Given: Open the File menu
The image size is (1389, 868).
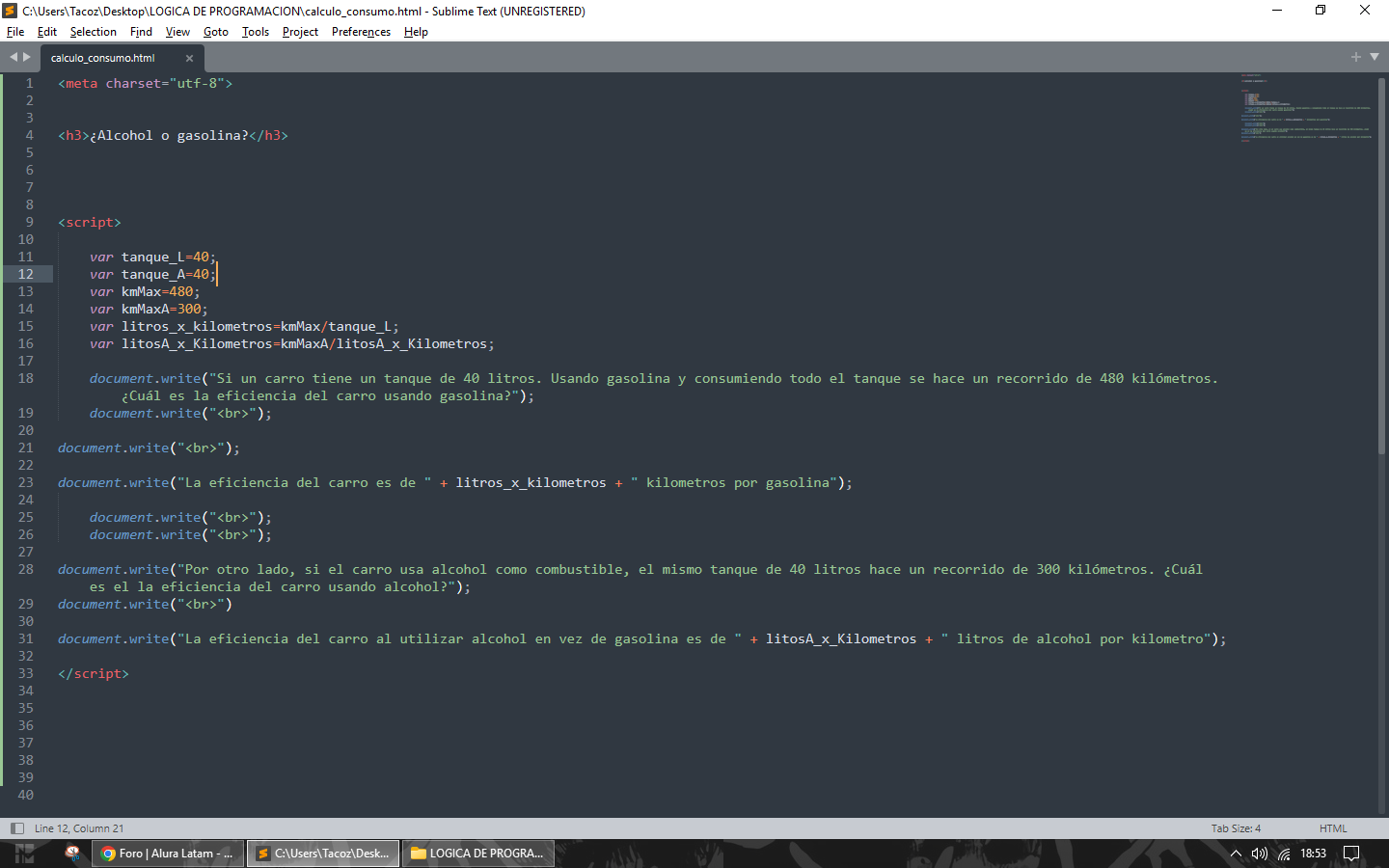Looking at the screenshot, I should [x=15, y=32].
